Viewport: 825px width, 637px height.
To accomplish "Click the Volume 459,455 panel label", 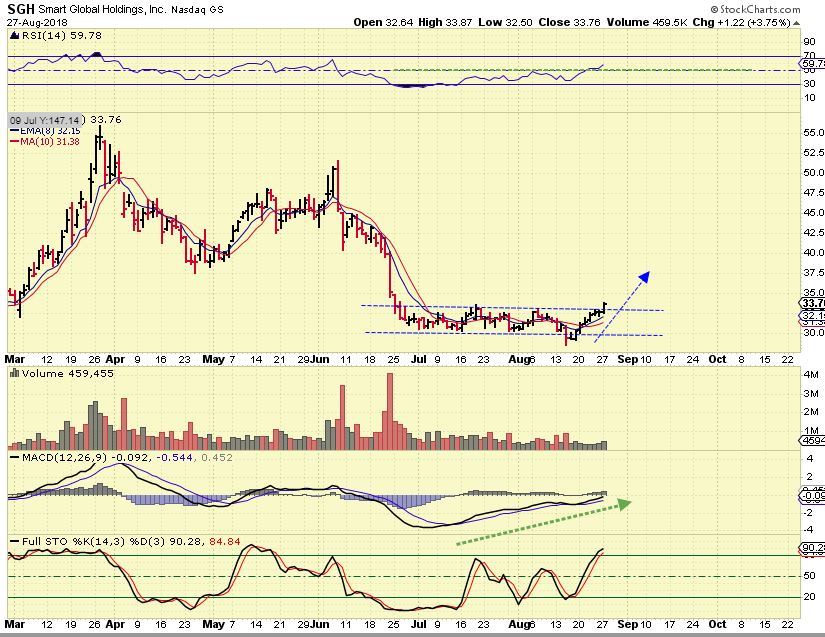I will click(68, 373).
